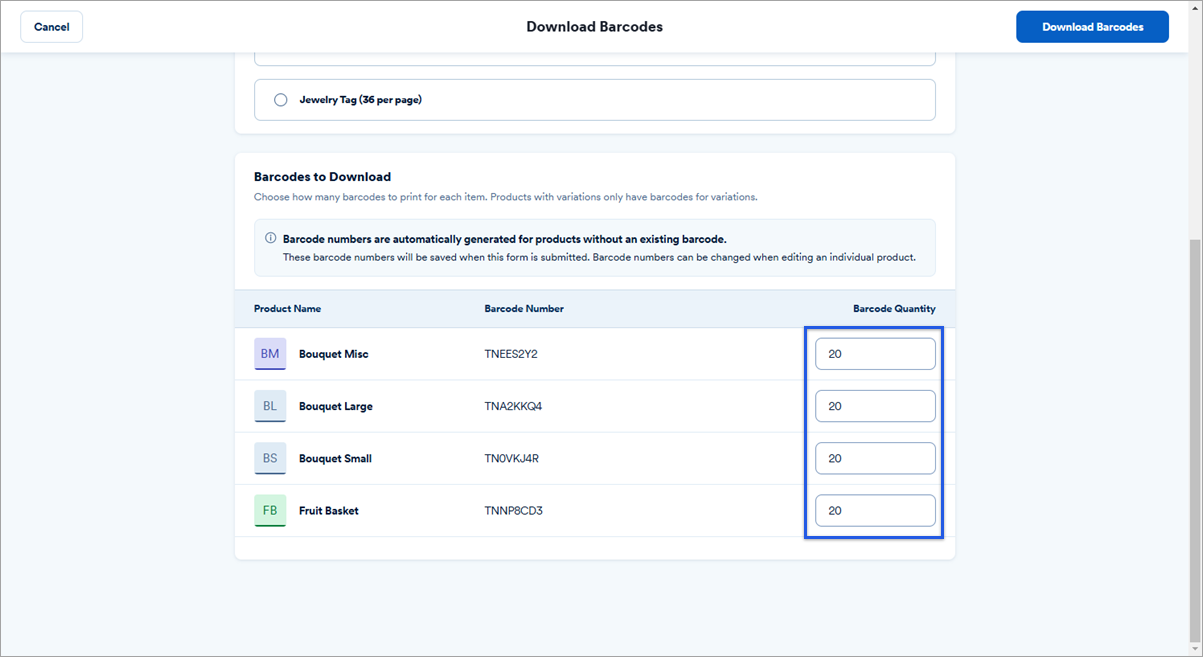Edit the Bouquet Large barcode quantity field
The width and height of the screenshot is (1203, 657).
point(875,406)
